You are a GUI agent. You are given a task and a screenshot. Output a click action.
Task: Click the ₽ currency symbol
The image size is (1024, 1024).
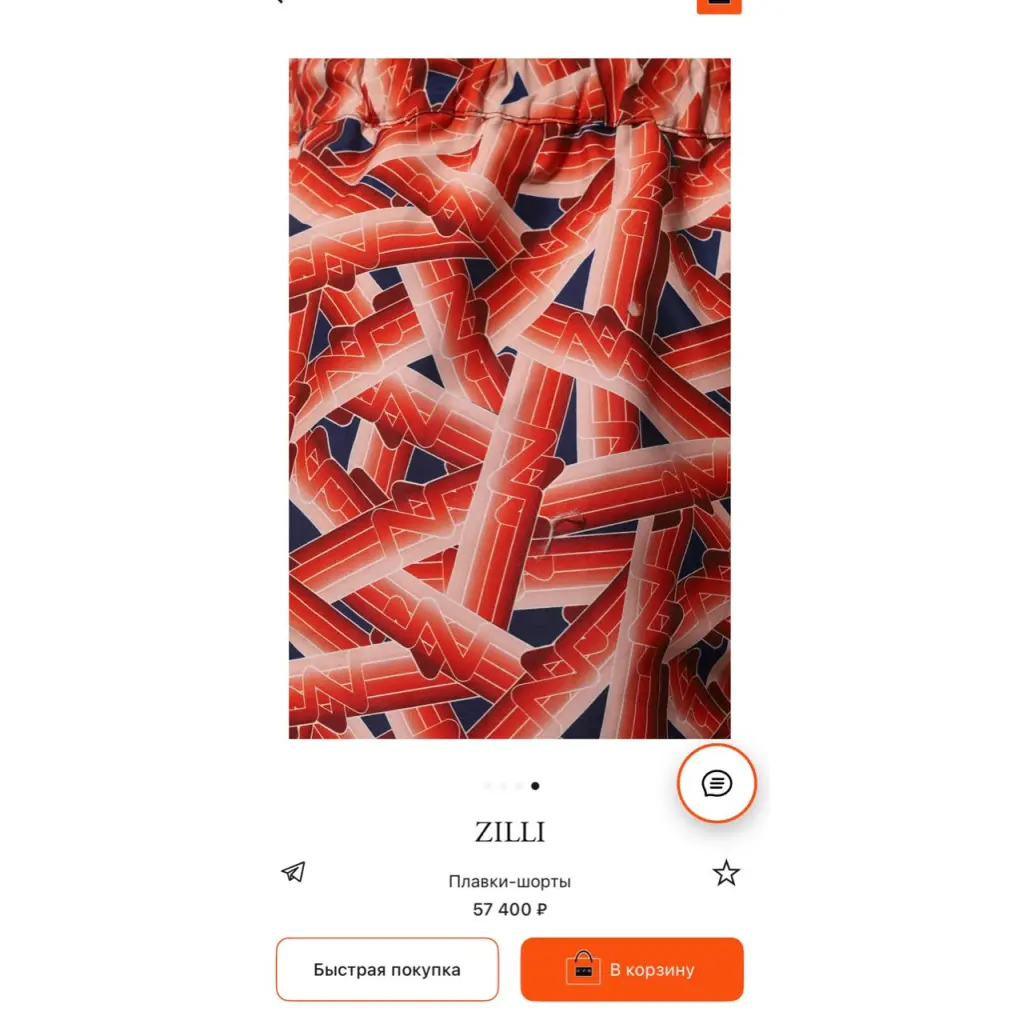[x=541, y=909]
